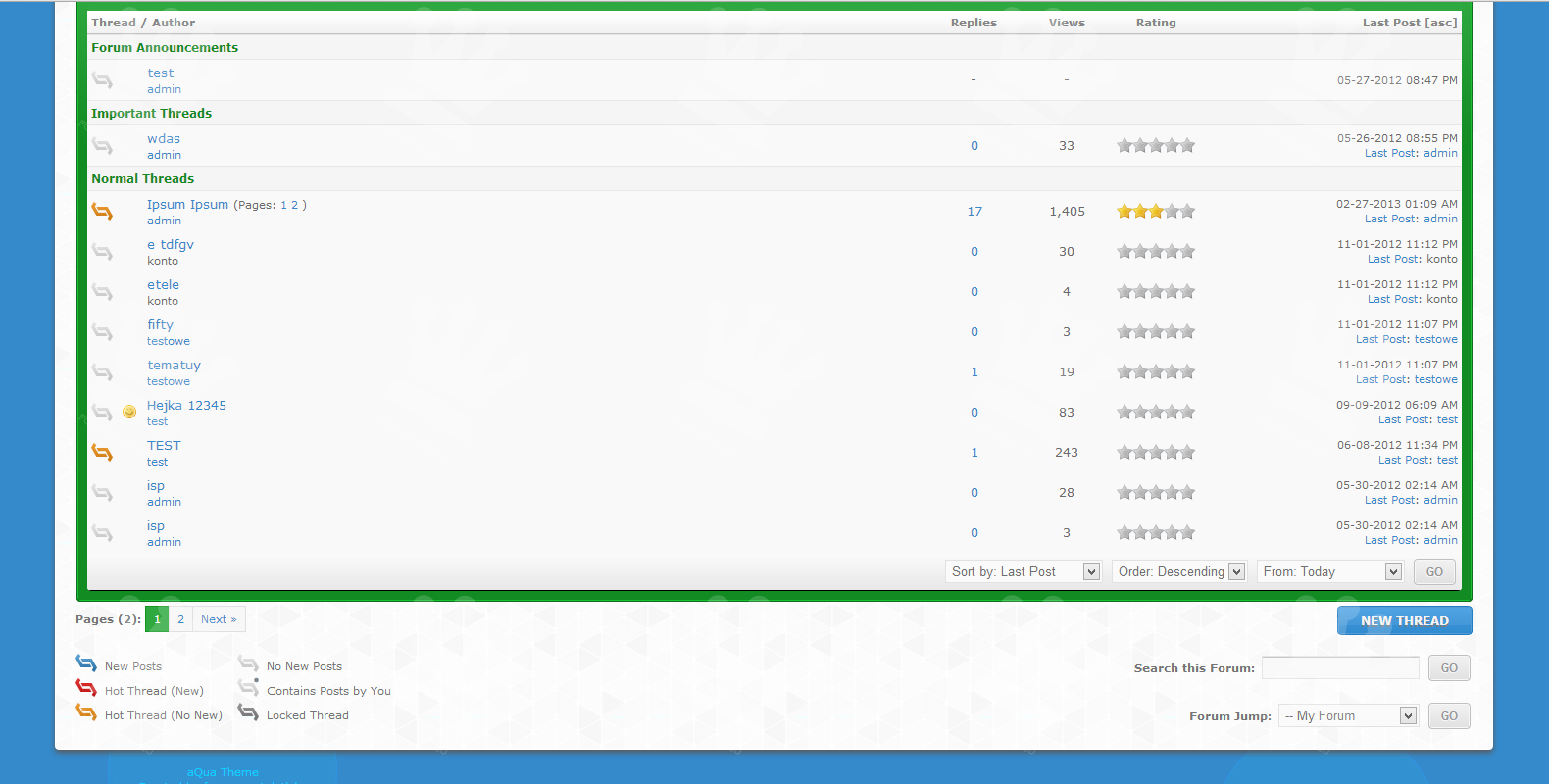1549x784 pixels.
Task: Sort by Replies column header
Action: [973, 23]
